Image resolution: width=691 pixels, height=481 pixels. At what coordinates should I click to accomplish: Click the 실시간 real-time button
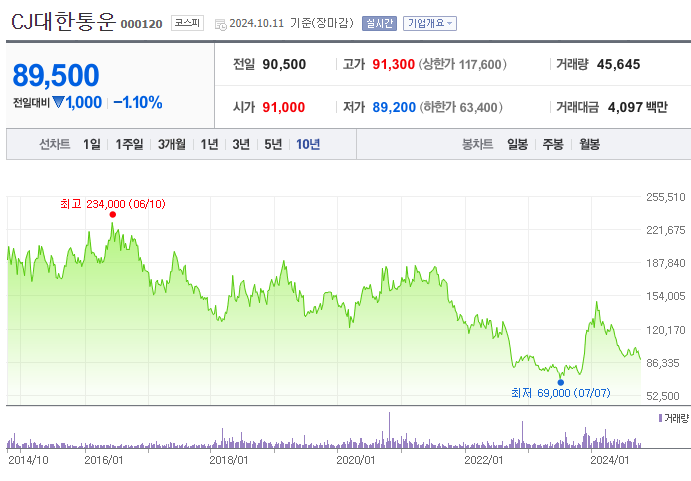click(379, 23)
